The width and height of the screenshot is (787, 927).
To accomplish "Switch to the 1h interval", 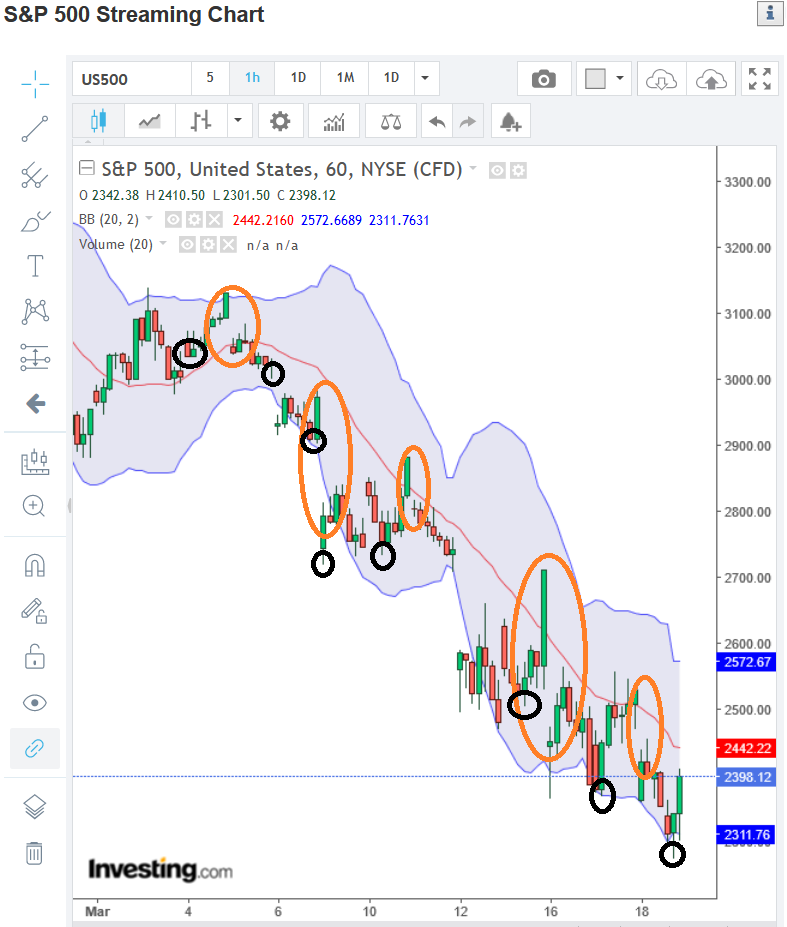I will pos(252,78).
